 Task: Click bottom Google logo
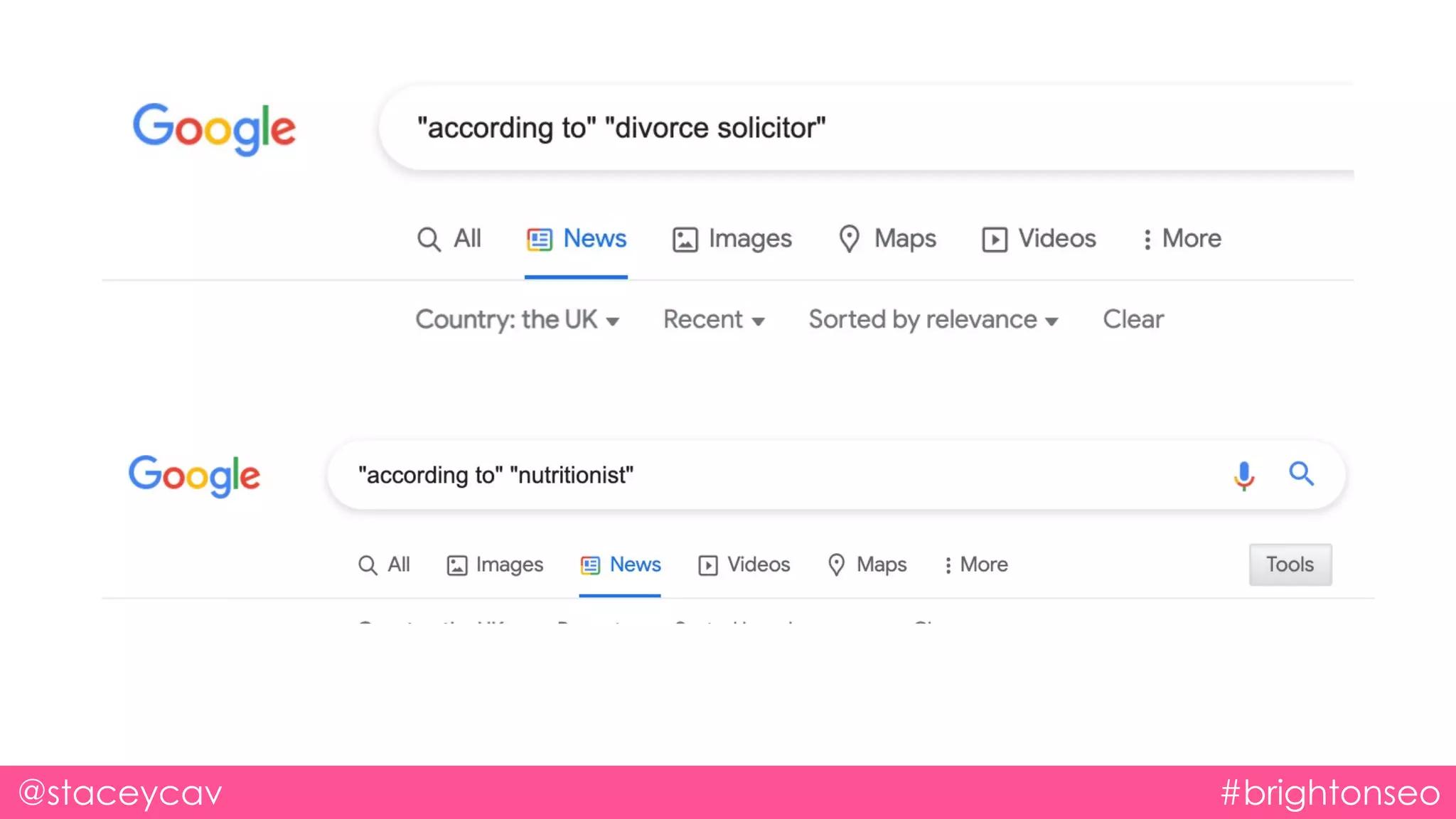(x=194, y=476)
